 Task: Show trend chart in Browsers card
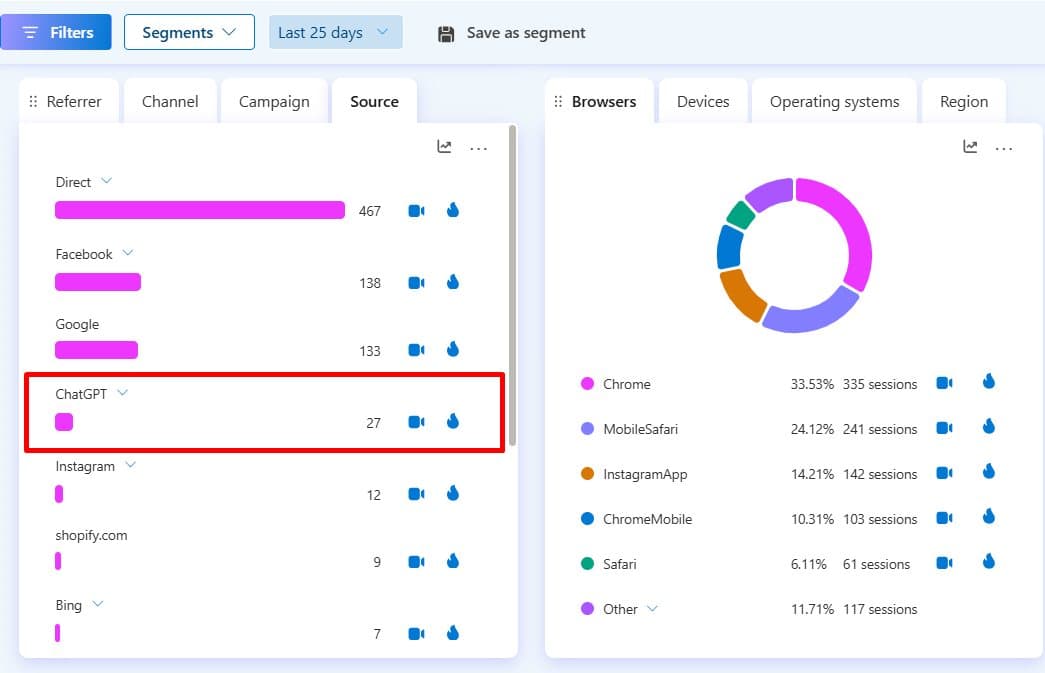tap(970, 147)
